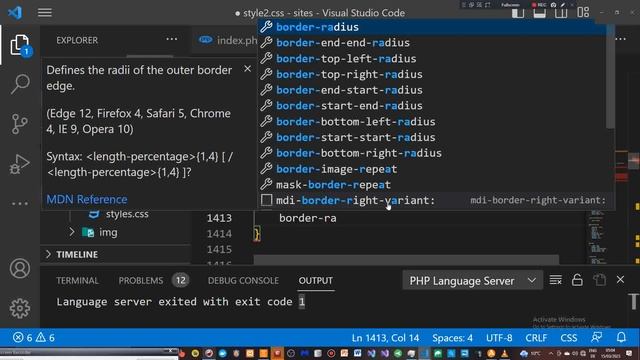Select border-end-start-radius suggestion
Viewport: 640px width, 360px height.
coord(432,90)
